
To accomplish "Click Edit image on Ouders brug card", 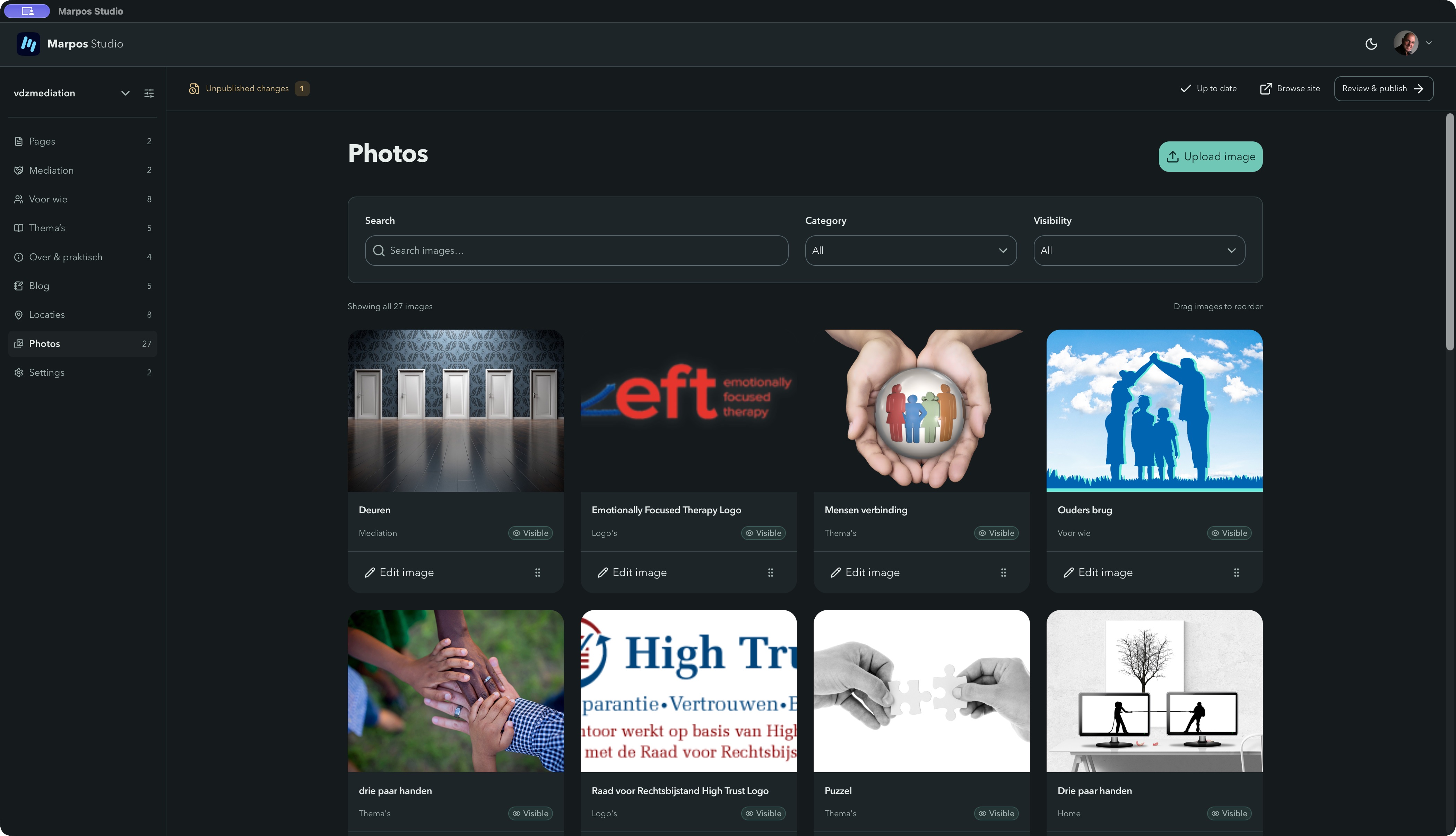I will [x=1098, y=573].
